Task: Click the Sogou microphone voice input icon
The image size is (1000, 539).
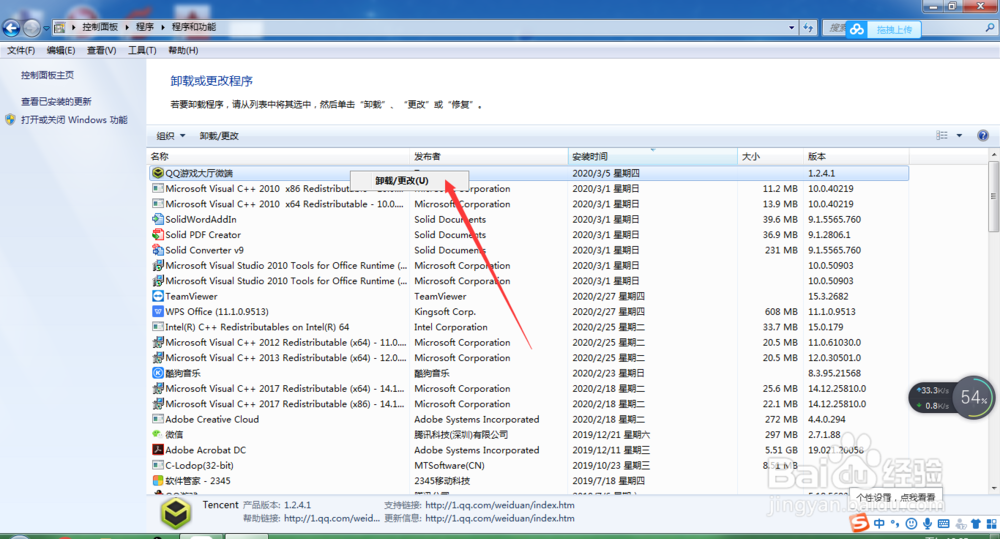Action: [x=927, y=524]
